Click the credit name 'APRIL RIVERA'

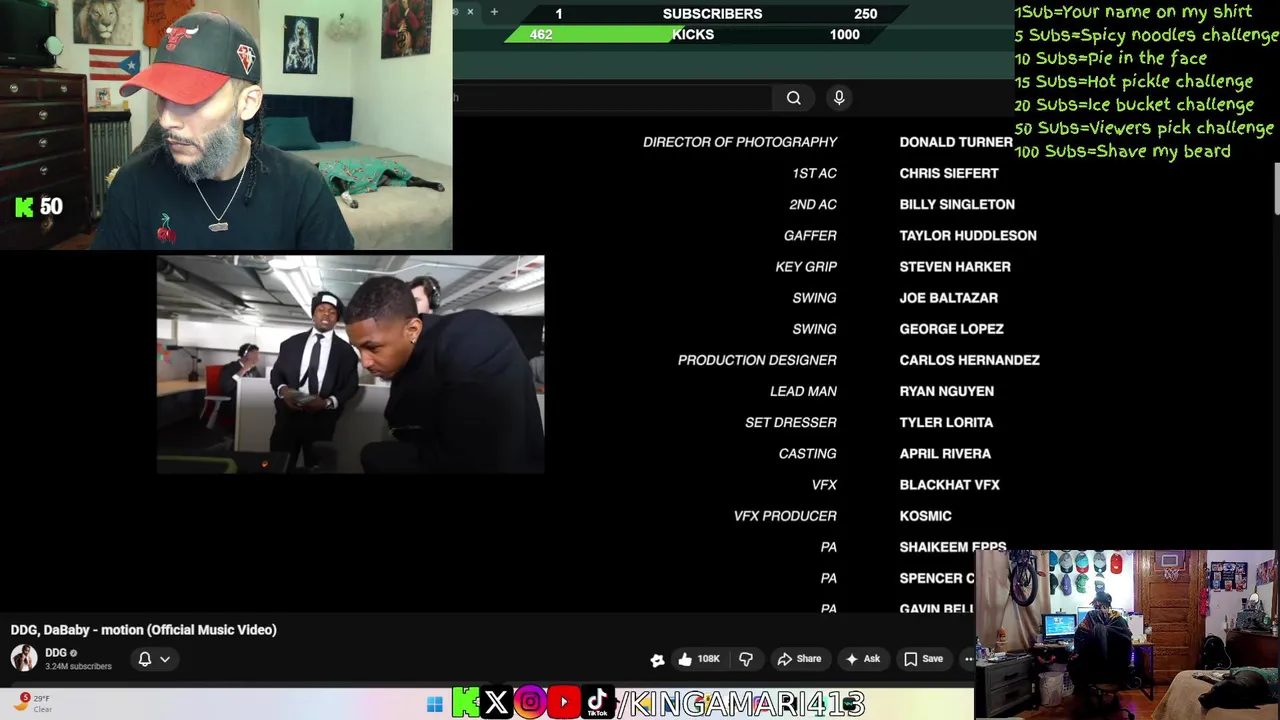click(x=945, y=454)
